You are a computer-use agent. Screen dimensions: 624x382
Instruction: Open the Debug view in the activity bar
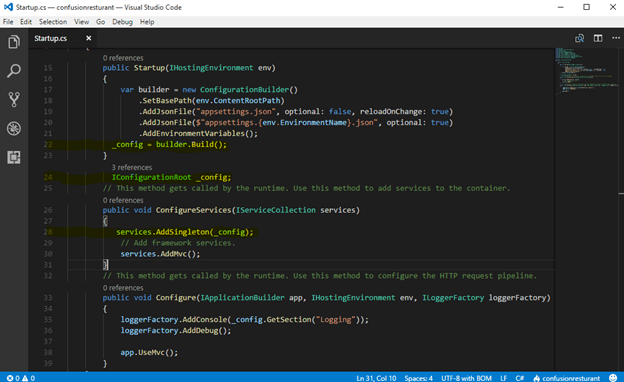click(14, 129)
